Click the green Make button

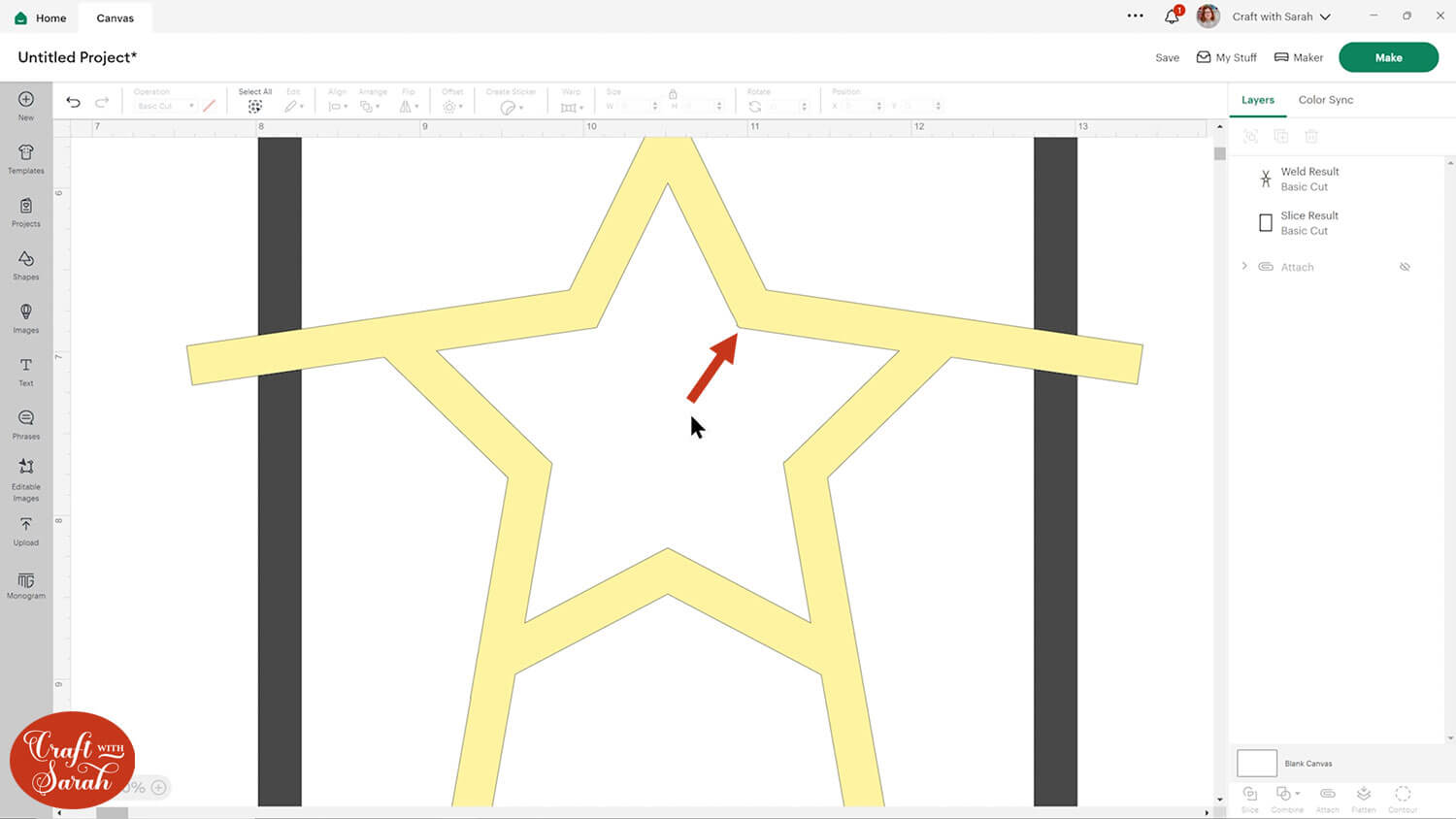pyautogui.click(x=1388, y=57)
